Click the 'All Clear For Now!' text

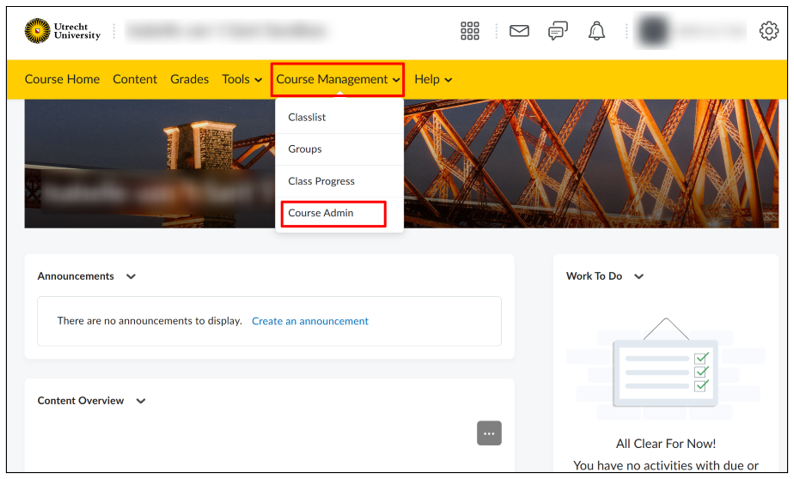pyautogui.click(x=666, y=444)
